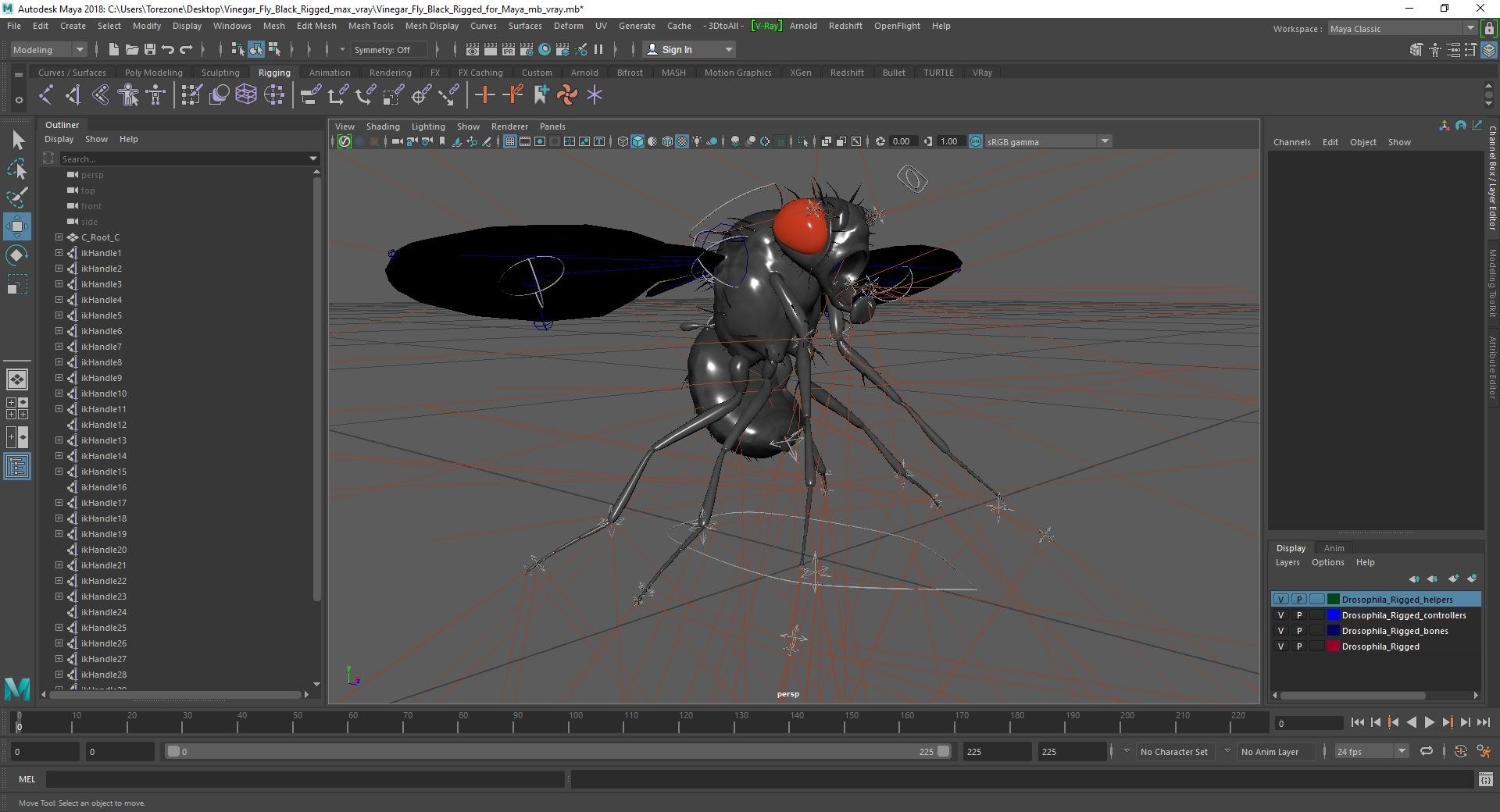Go to the start of playback range
Image resolution: width=1500 pixels, height=812 pixels.
(1357, 723)
